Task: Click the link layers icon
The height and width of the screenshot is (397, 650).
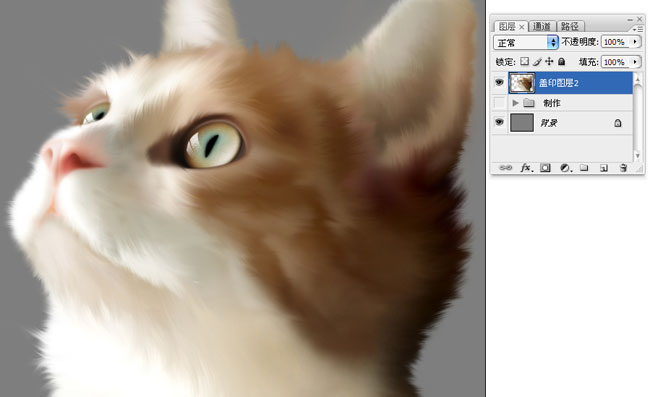Action: [x=505, y=167]
